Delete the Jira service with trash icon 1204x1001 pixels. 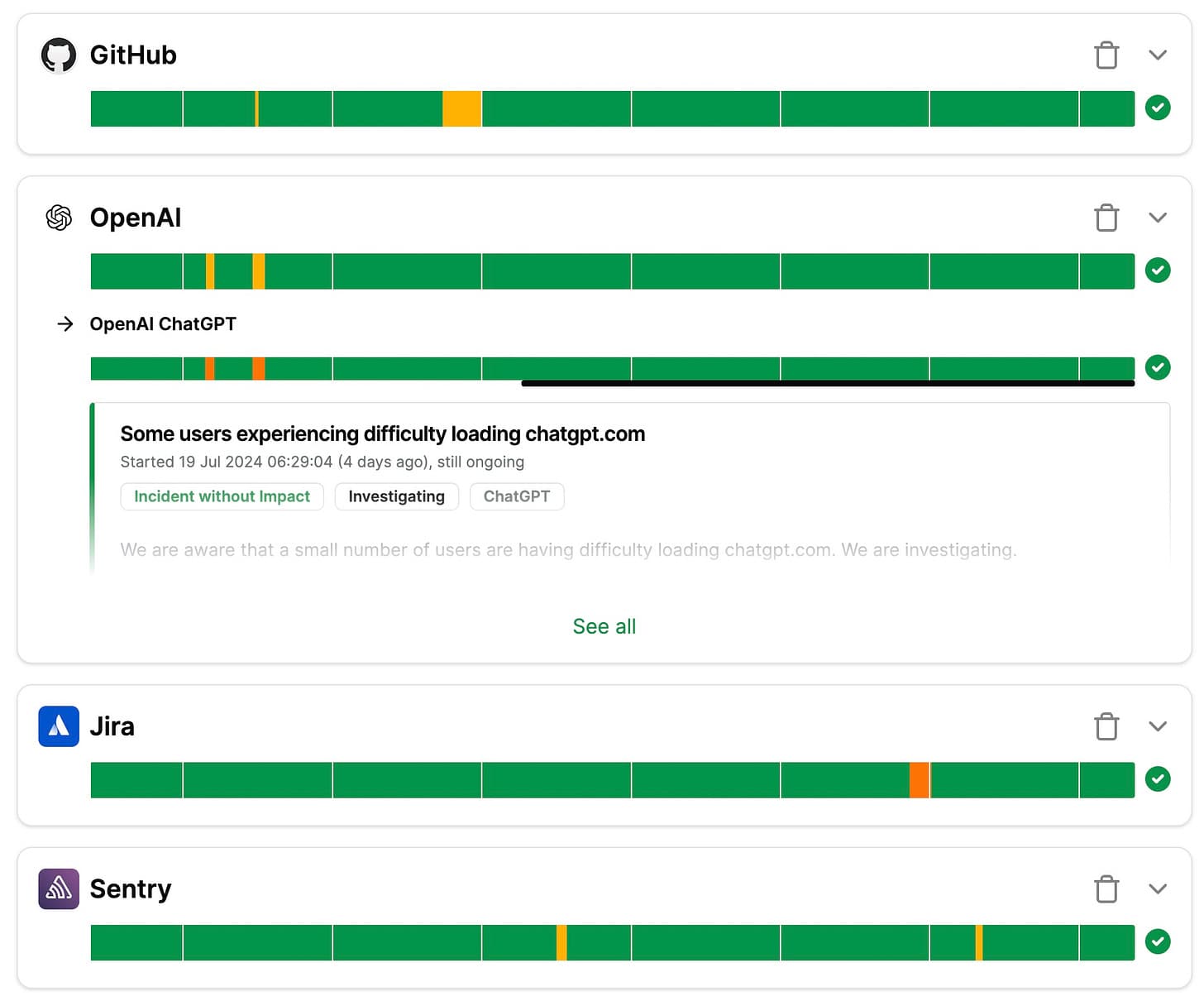point(1106,726)
